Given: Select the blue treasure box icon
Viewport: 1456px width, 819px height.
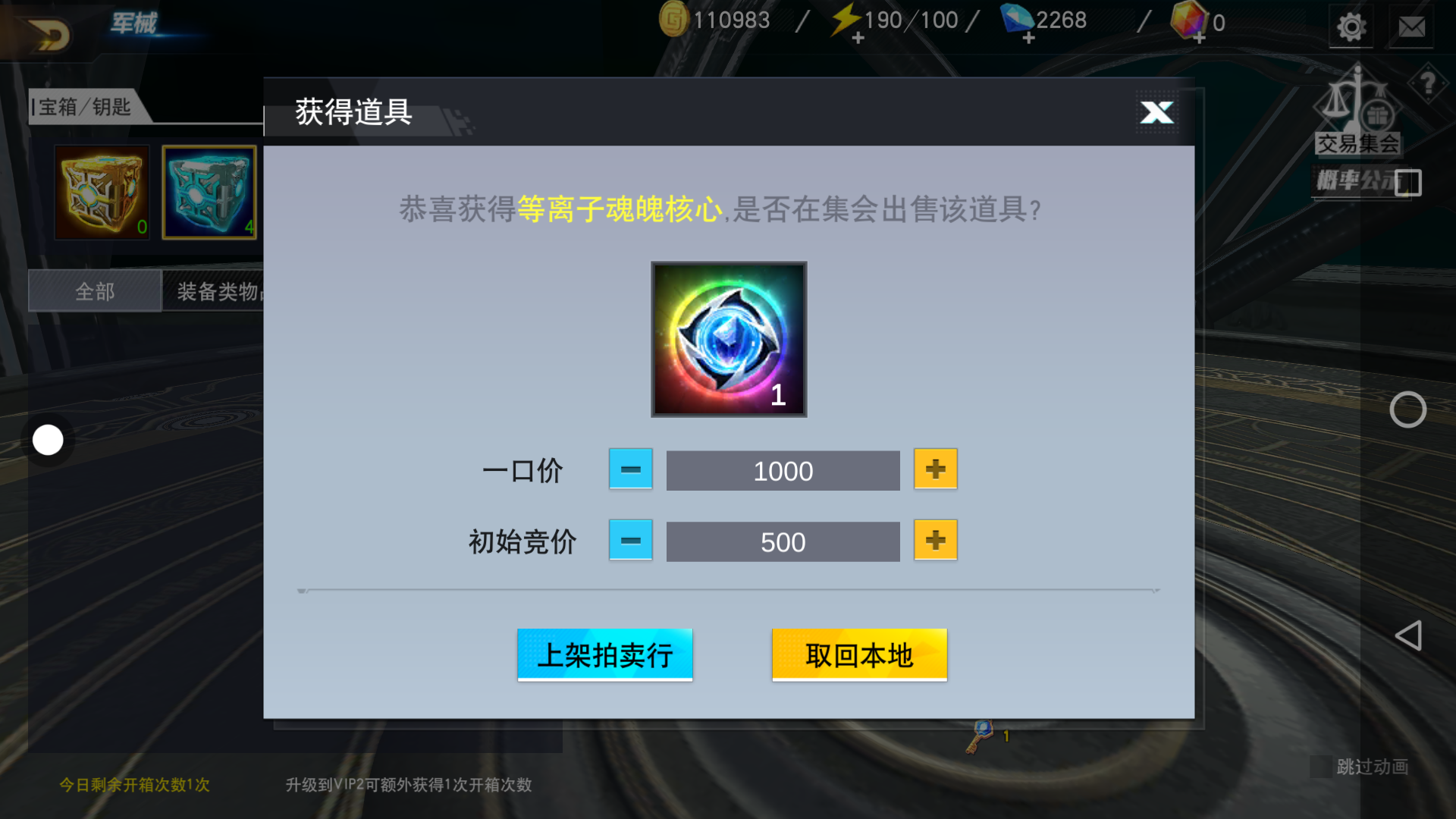Looking at the screenshot, I should coord(209,193).
